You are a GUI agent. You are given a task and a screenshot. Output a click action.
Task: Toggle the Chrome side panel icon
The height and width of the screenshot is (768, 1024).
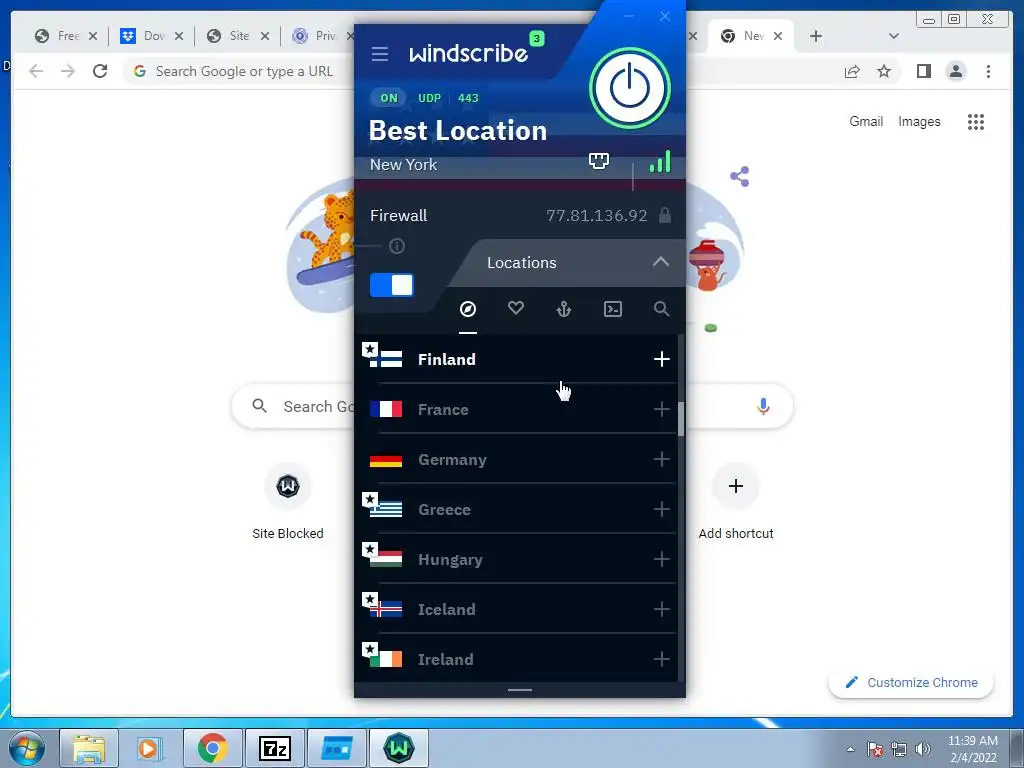click(923, 71)
